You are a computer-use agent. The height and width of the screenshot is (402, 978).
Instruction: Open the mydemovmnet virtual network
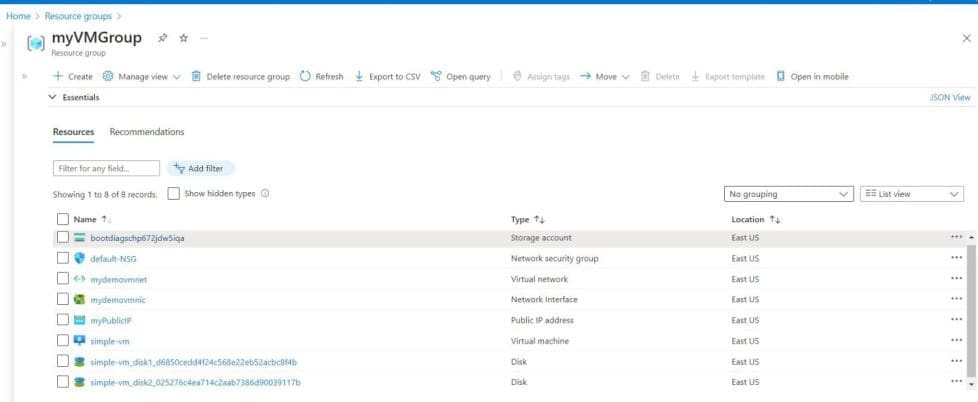(119, 279)
